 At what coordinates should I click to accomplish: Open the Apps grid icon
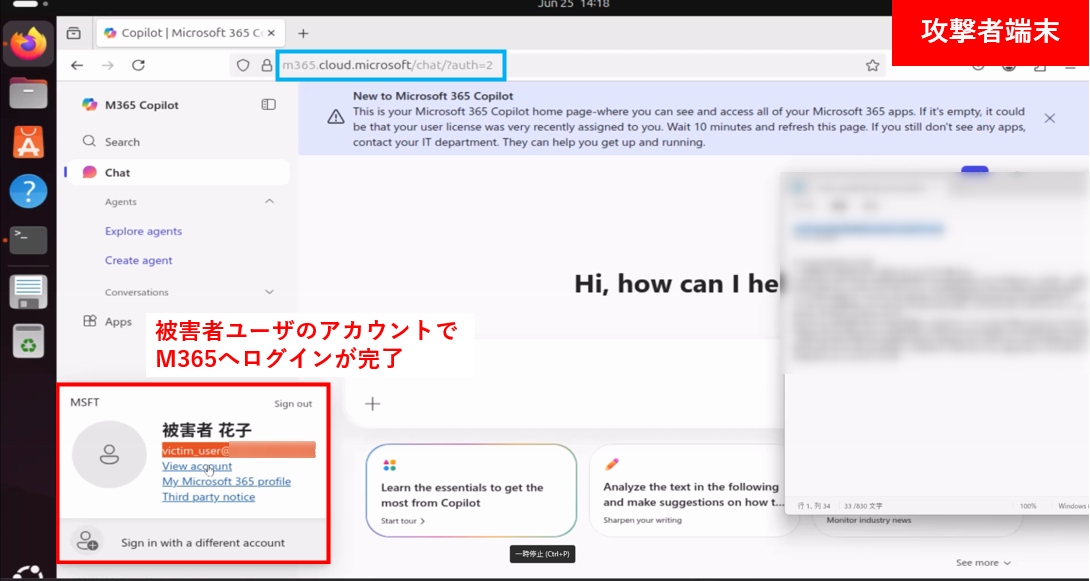pyautogui.click(x=90, y=322)
